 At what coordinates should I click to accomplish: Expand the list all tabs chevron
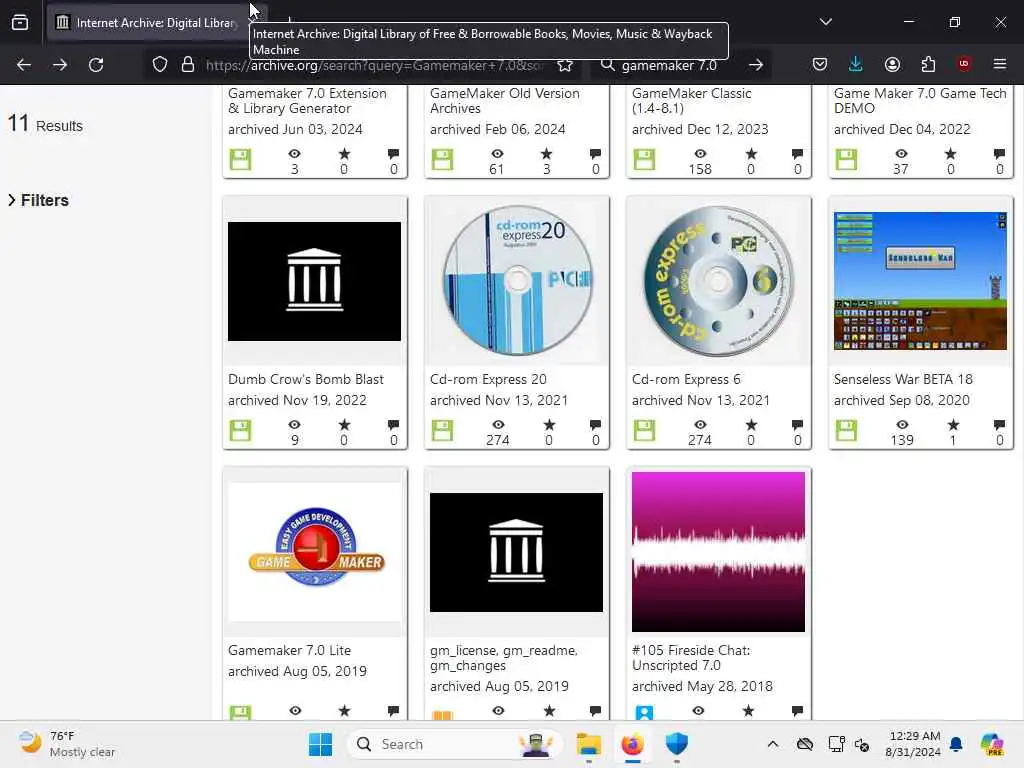(826, 22)
